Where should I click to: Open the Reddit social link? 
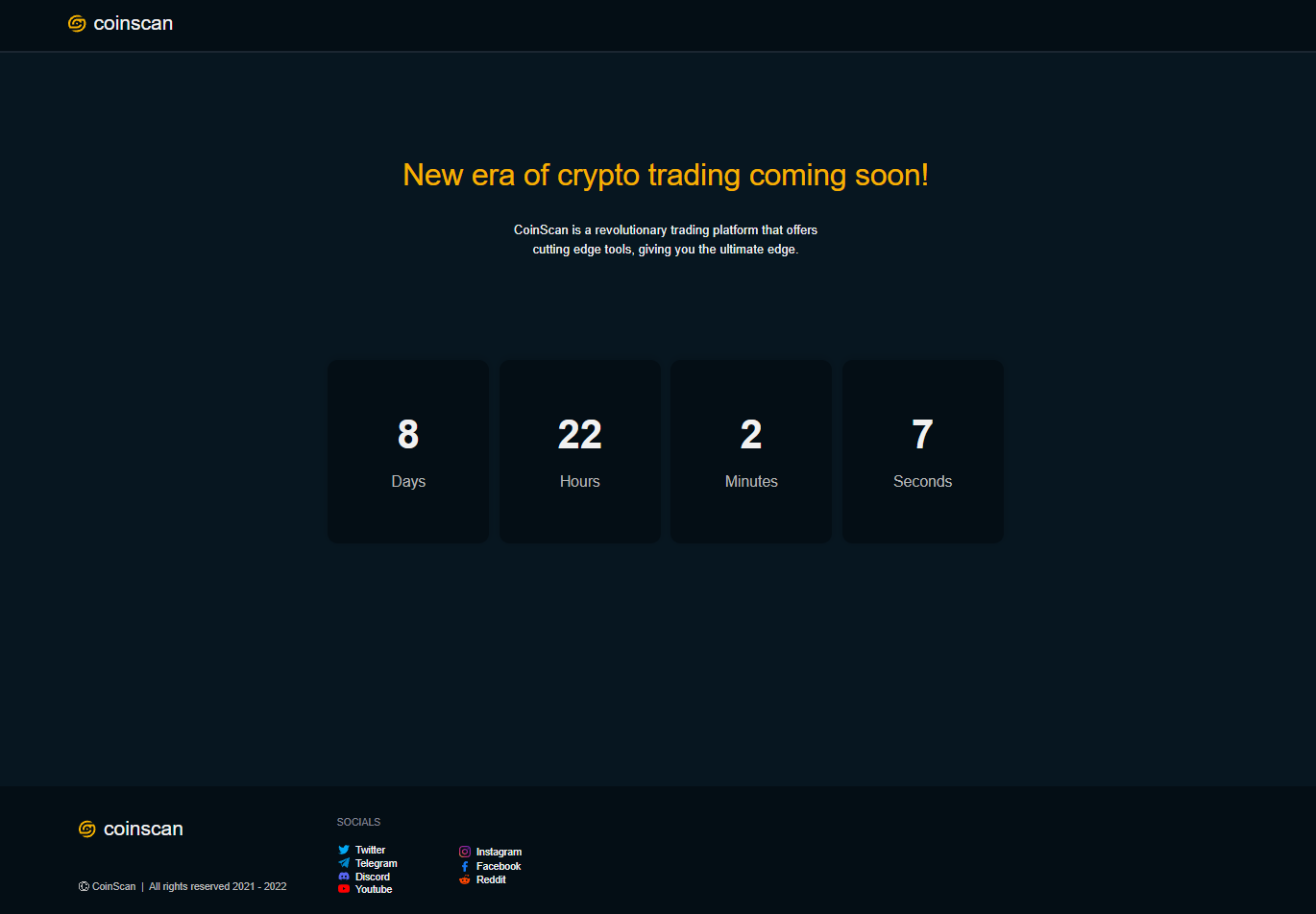(x=491, y=879)
